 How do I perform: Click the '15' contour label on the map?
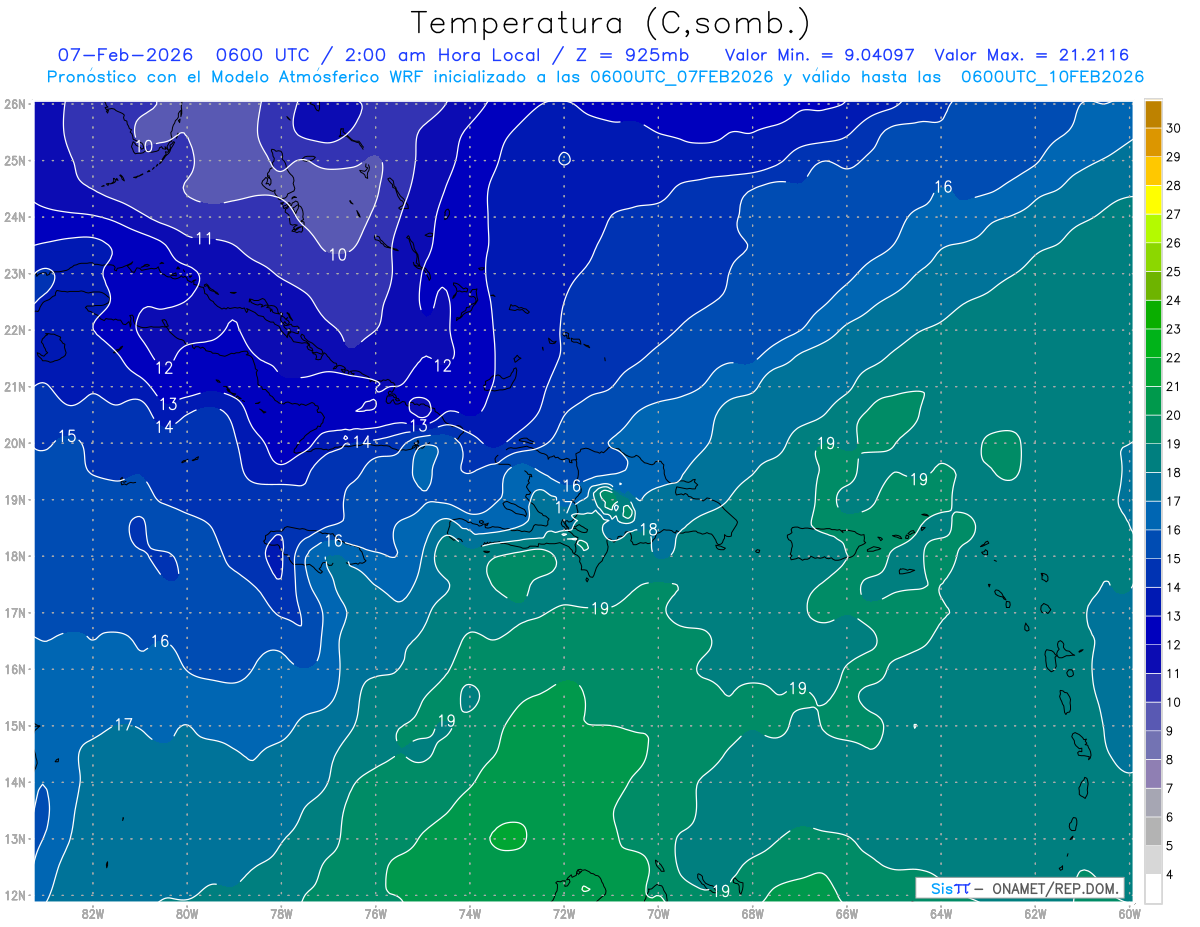68,436
